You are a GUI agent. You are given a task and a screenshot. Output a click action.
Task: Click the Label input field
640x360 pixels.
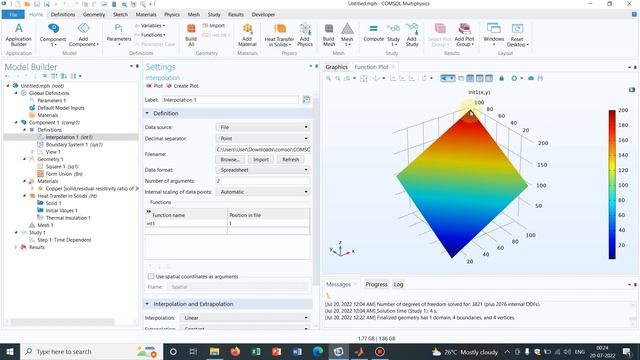click(x=230, y=100)
